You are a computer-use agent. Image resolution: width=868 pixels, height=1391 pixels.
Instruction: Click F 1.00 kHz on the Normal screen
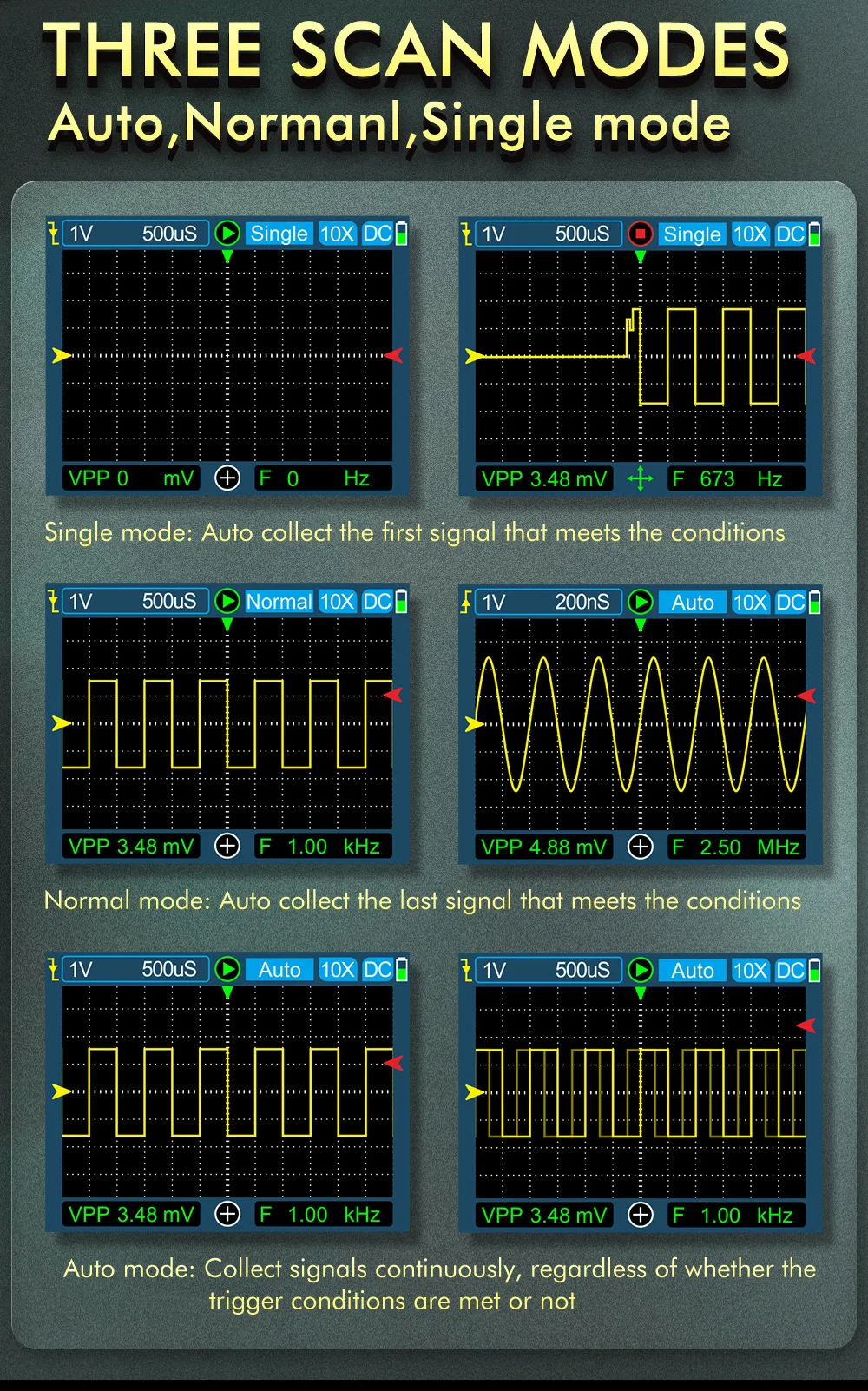pos(322,846)
